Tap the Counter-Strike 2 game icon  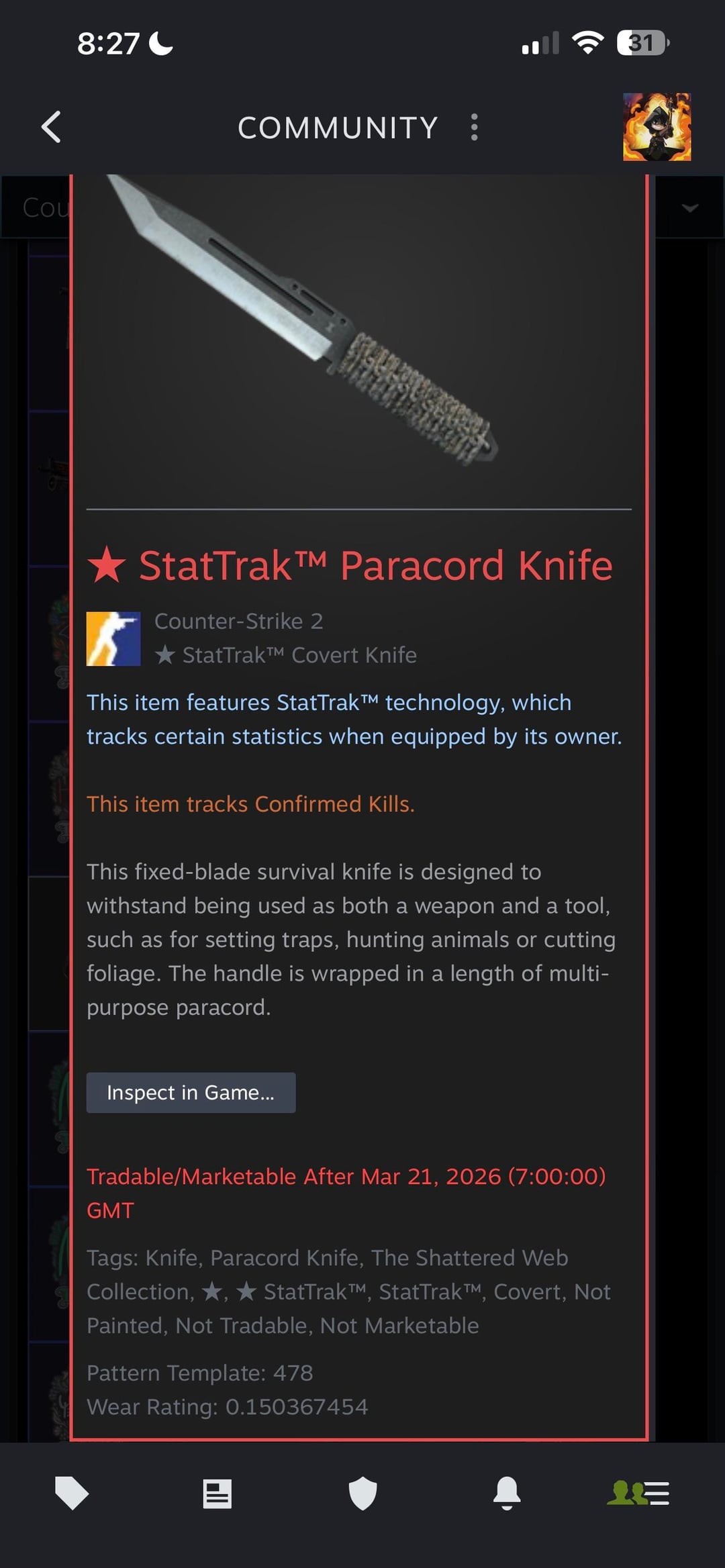point(113,638)
